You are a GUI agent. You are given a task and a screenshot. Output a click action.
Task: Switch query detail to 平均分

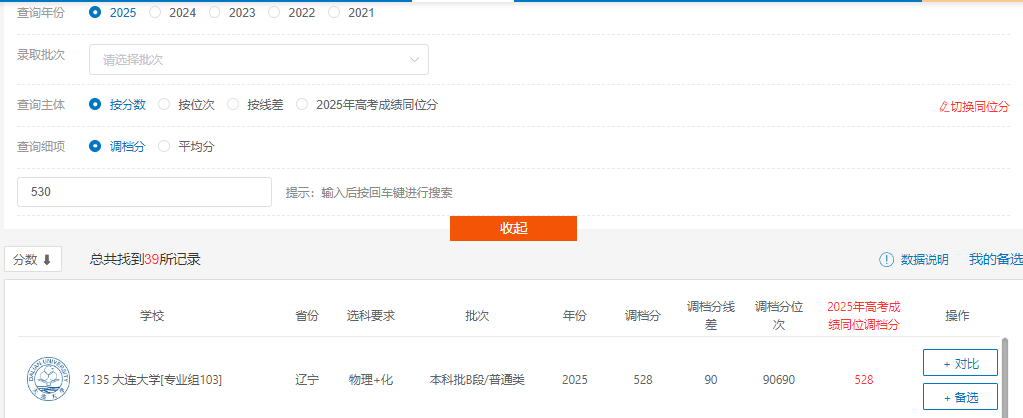click(x=165, y=146)
